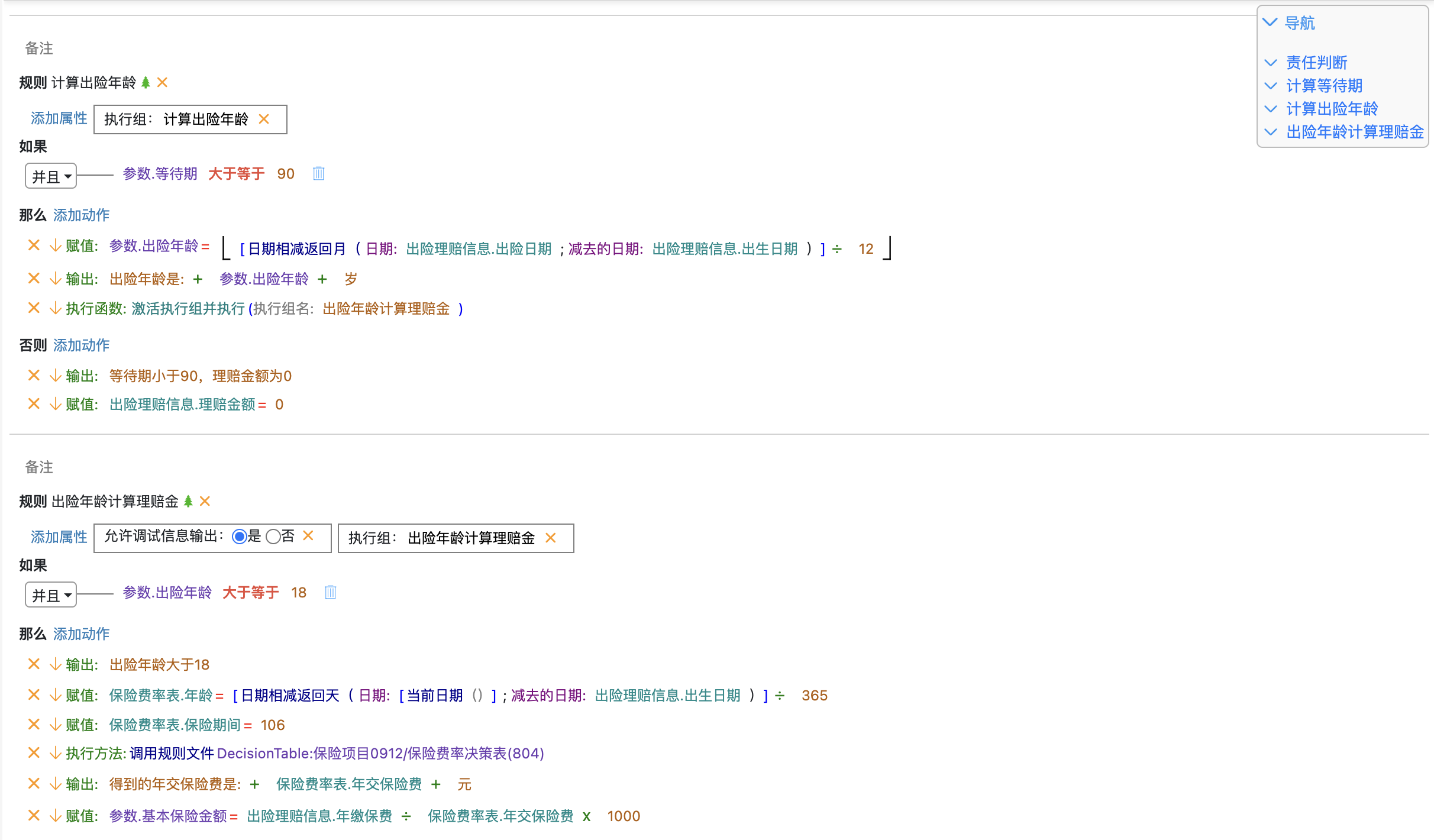Delete the 计算出险年龄 rule with orange X
The height and width of the screenshot is (840, 1434).
(162, 83)
